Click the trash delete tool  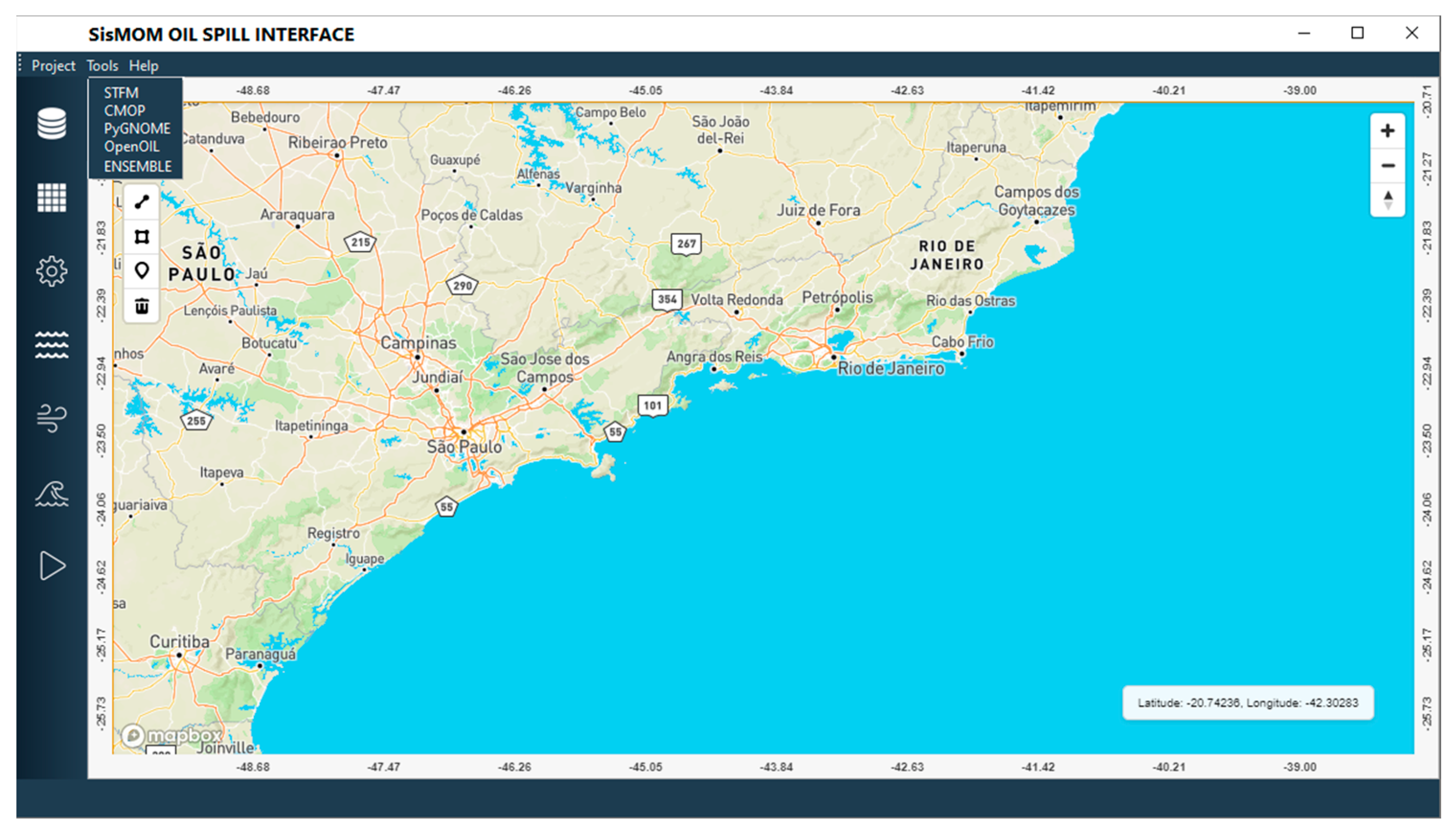click(142, 306)
